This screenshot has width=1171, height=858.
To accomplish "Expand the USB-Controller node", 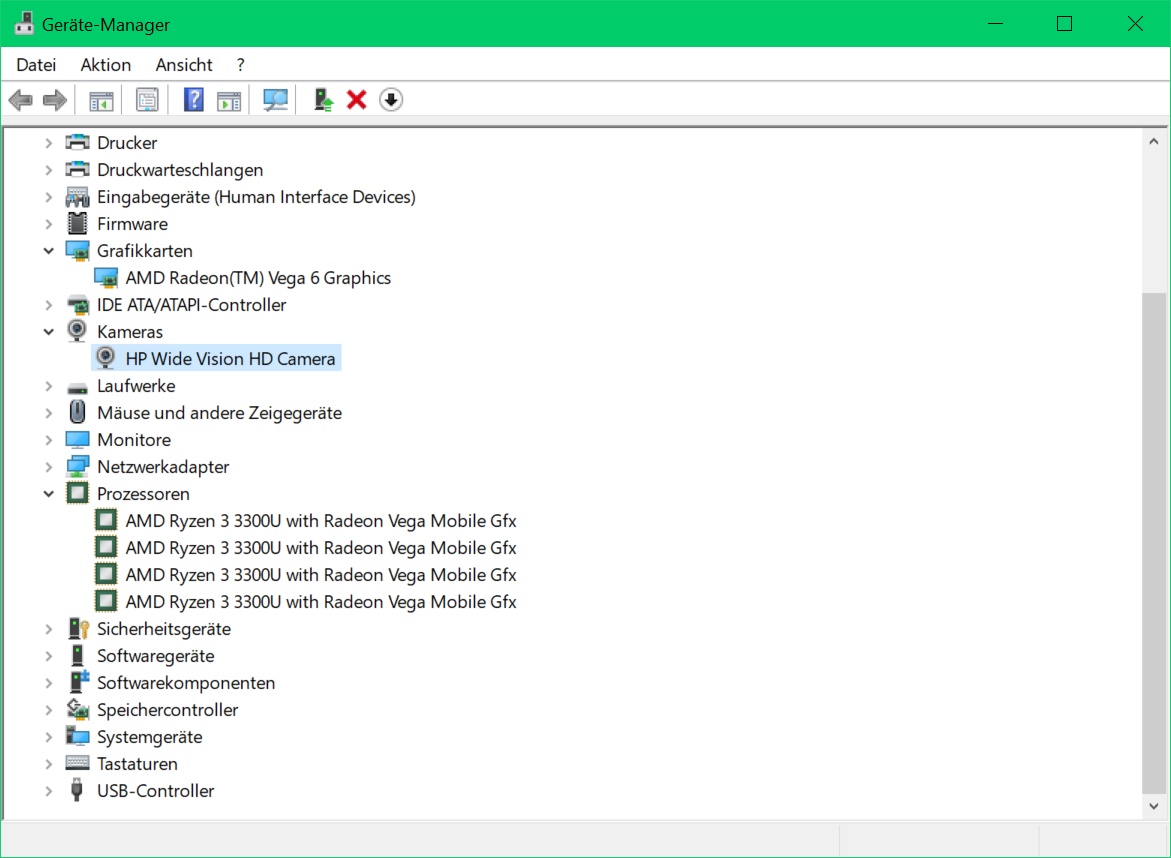I will coord(49,791).
